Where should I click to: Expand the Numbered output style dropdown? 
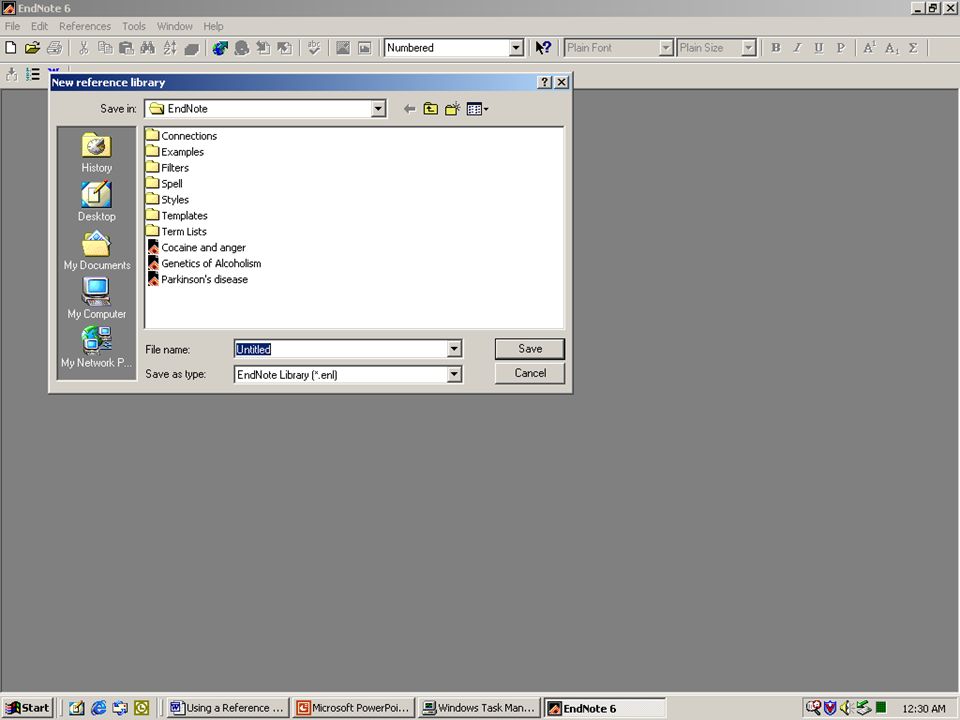click(x=516, y=48)
